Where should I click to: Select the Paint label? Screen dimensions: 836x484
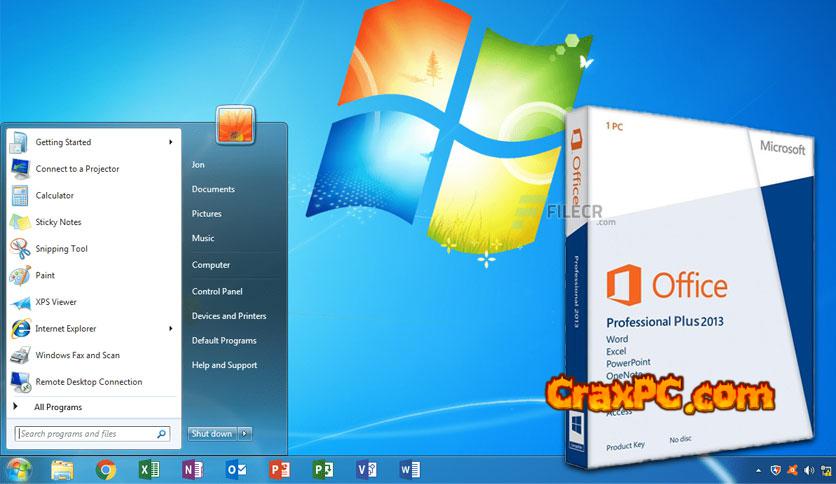click(x=45, y=276)
